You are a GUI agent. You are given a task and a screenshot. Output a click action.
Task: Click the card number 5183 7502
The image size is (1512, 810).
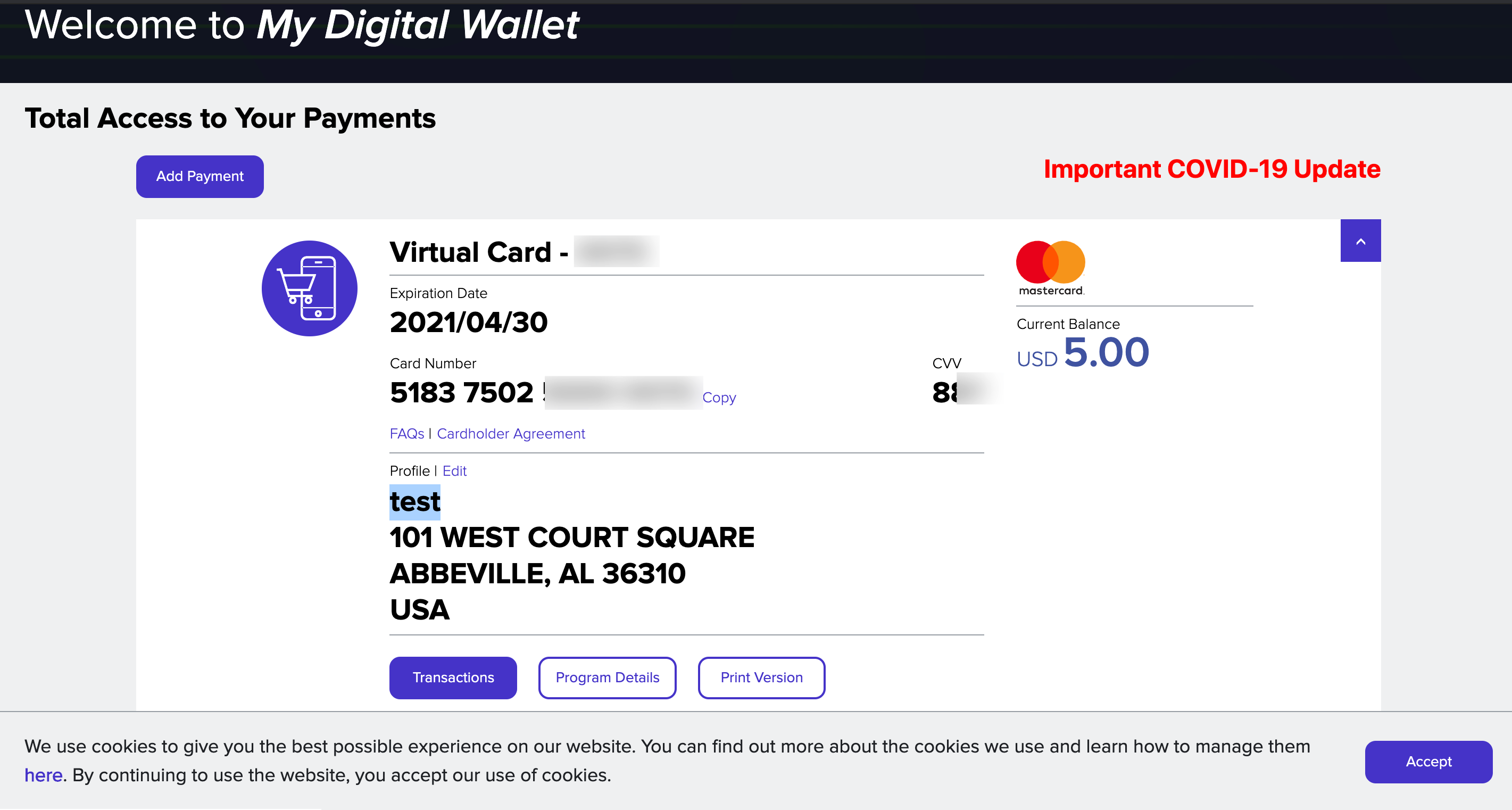click(462, 393)
